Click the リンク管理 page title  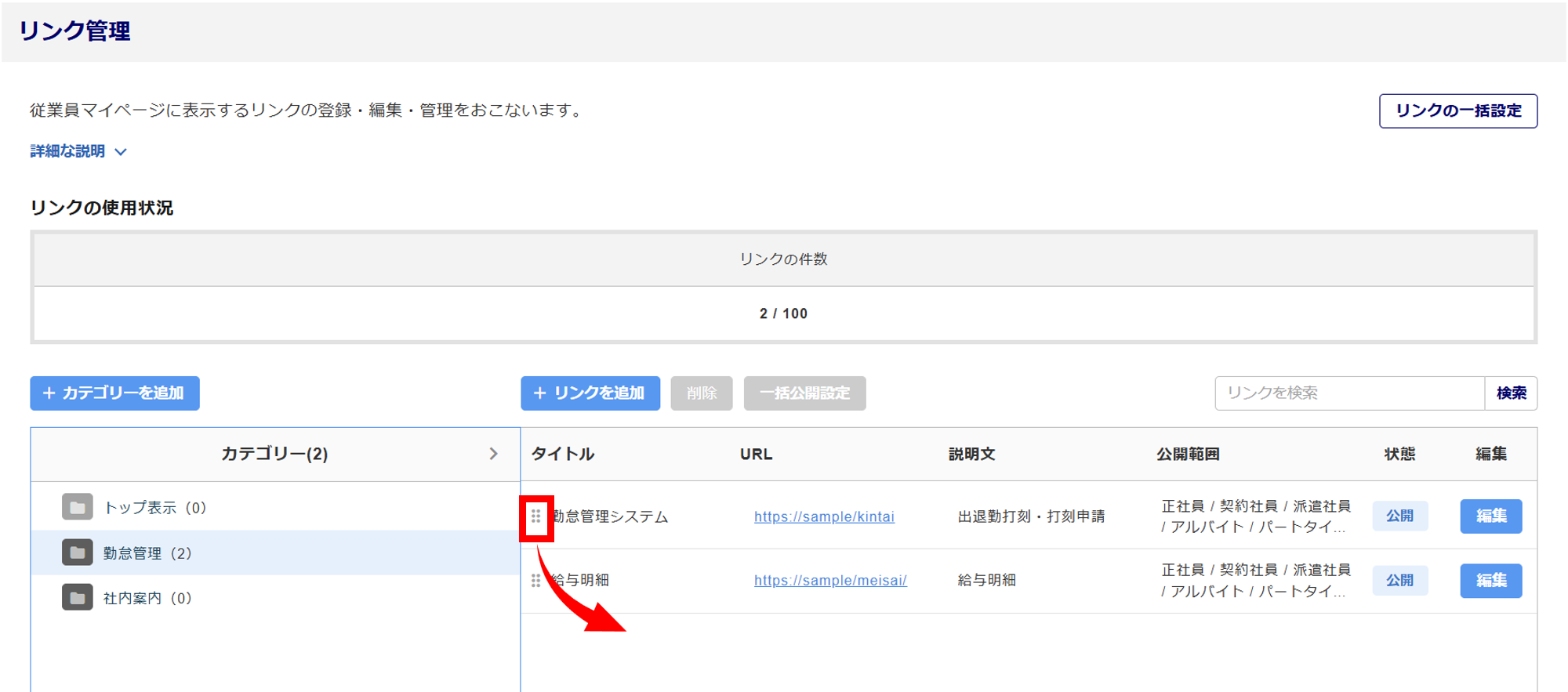[x=74, y=31]
